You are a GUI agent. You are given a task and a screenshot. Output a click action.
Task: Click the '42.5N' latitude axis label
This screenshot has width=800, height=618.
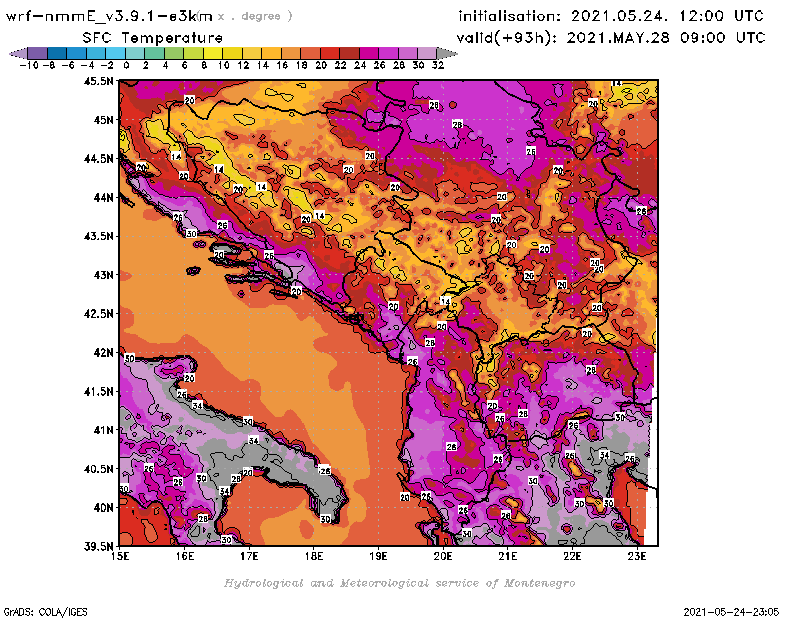98,314
